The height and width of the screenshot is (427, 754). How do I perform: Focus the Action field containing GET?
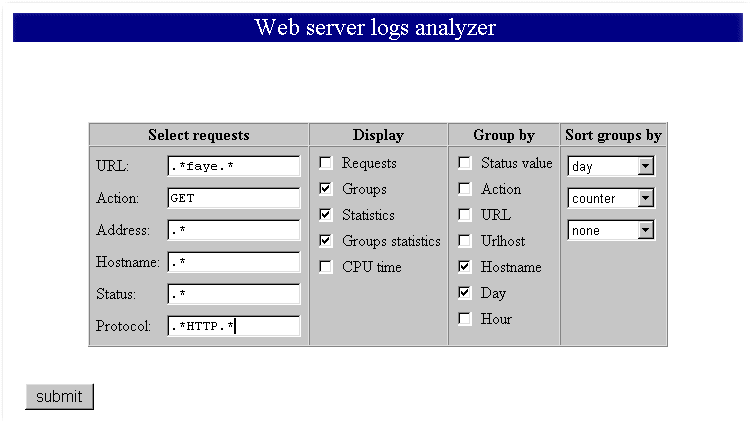tap(234, 198)
